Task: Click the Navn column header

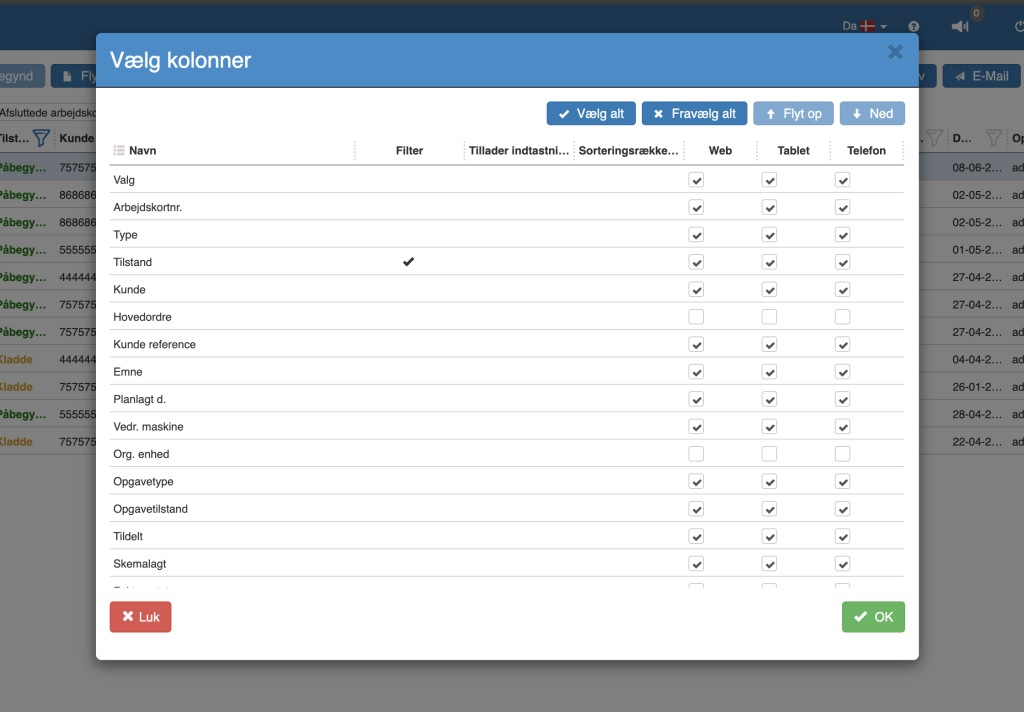Action: 142,150
